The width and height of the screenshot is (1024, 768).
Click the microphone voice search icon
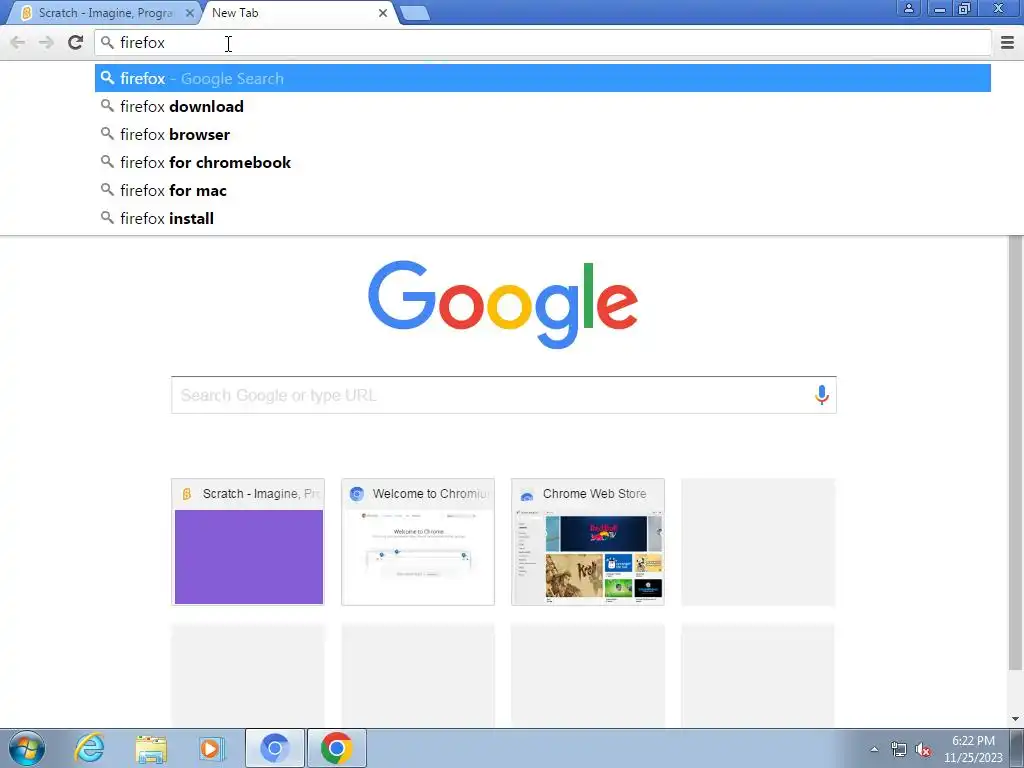[x=822, y=395]
